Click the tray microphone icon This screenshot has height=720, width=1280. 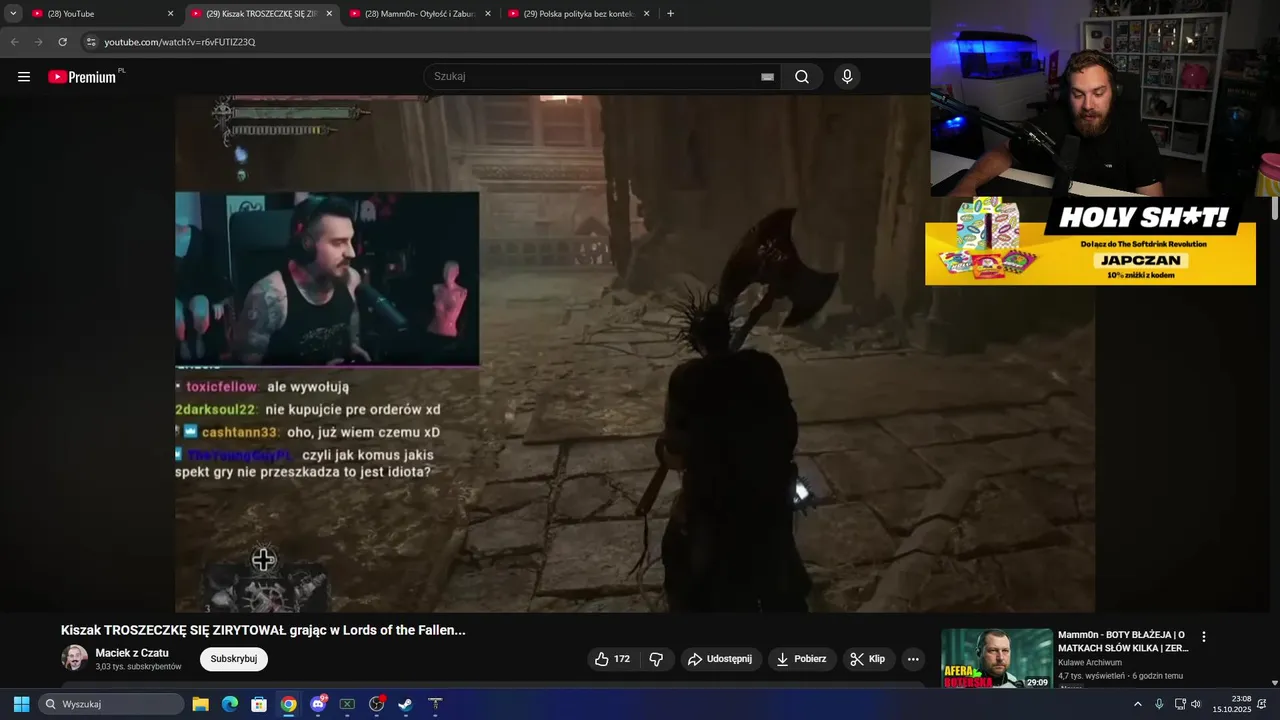coord(1159,704)
